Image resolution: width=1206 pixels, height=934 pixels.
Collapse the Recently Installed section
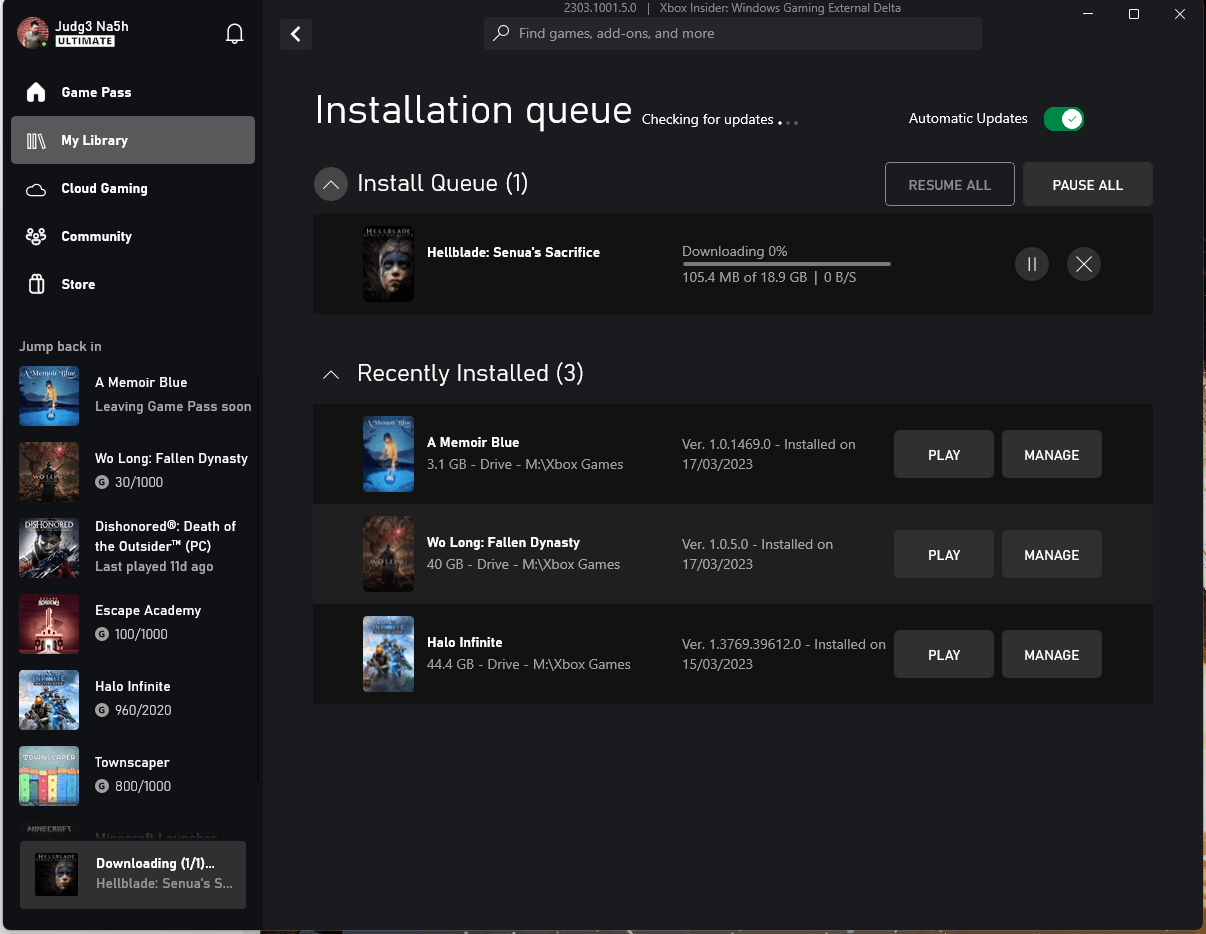[x=330, y=374]
